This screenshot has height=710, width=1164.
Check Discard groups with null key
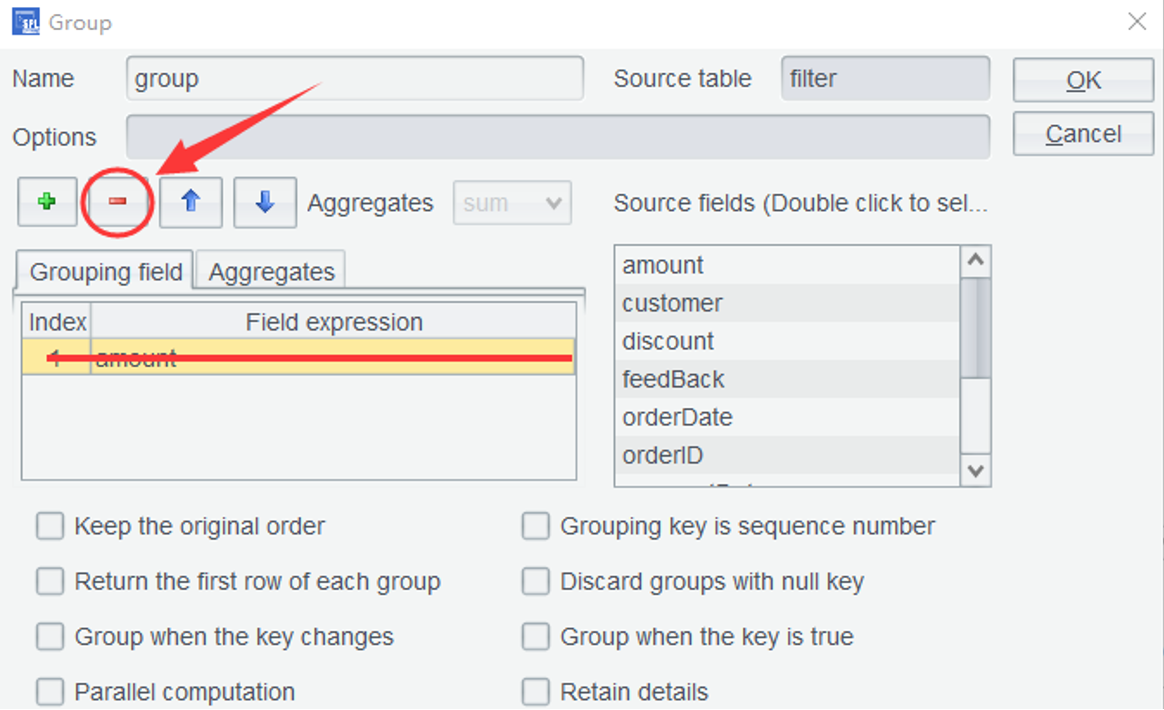(x=536, y=581)
